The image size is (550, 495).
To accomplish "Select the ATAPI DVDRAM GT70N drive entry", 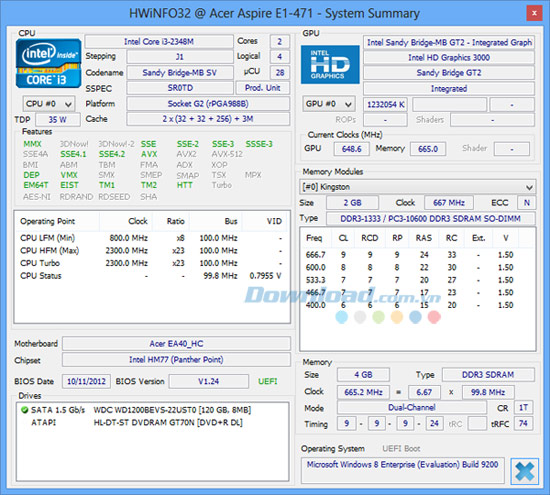I will pos(136,422).
